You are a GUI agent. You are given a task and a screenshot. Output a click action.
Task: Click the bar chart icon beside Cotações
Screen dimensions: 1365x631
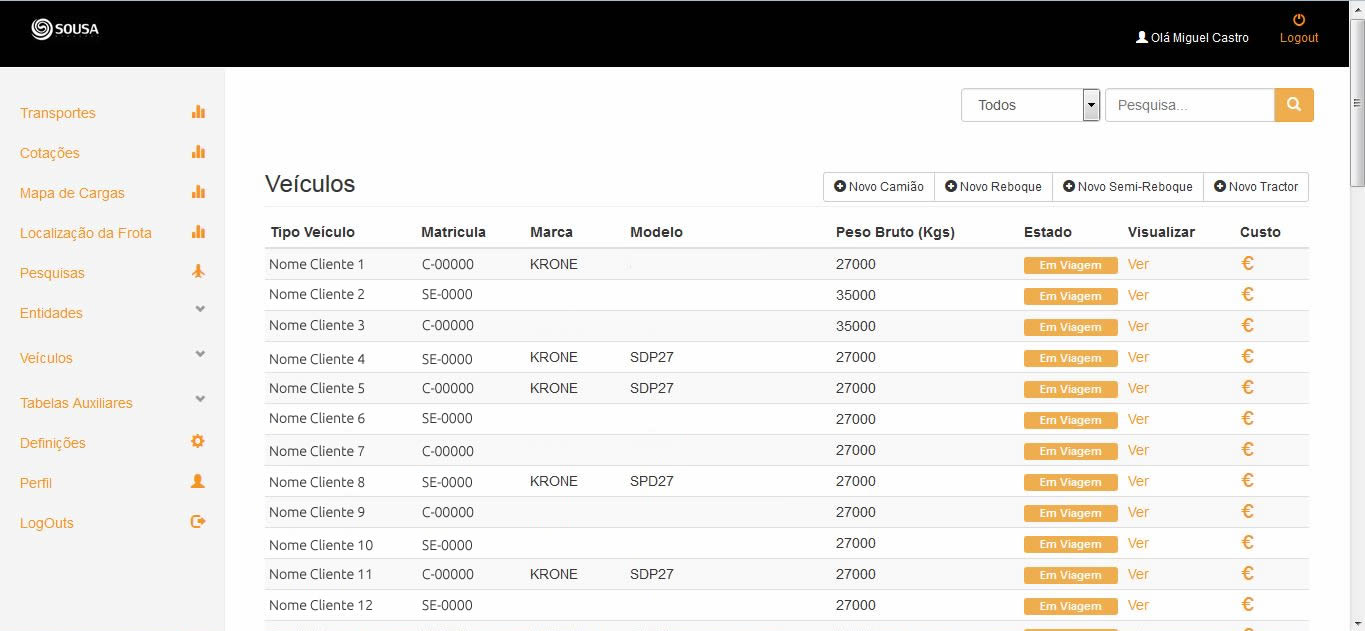(x=198, y=152)
